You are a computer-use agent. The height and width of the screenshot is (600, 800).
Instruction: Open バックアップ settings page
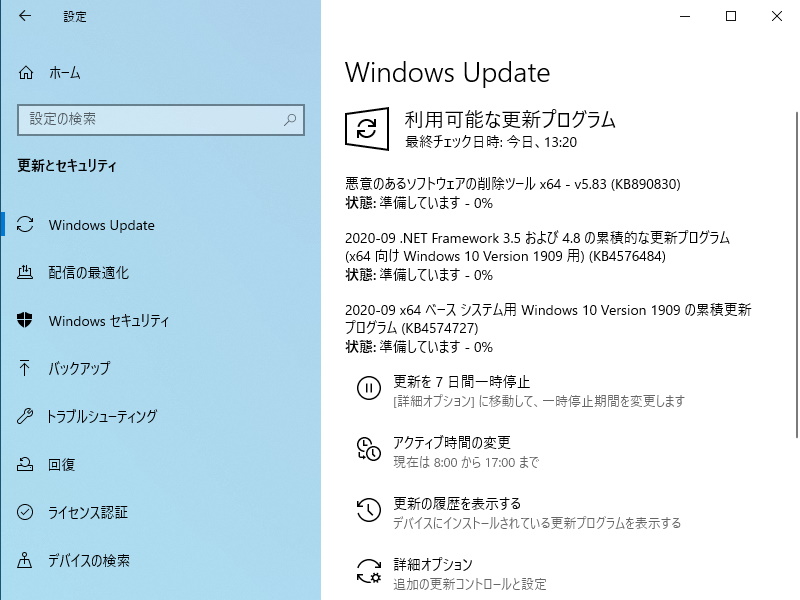pos(79,368)
